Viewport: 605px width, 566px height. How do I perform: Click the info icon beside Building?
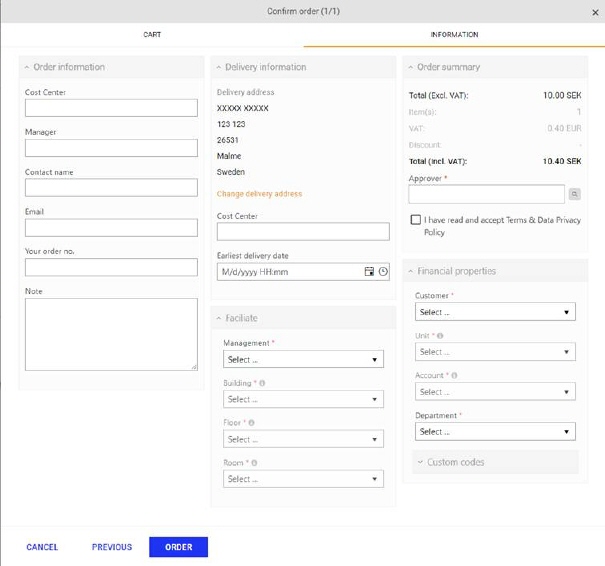click(x=262, y=383)
